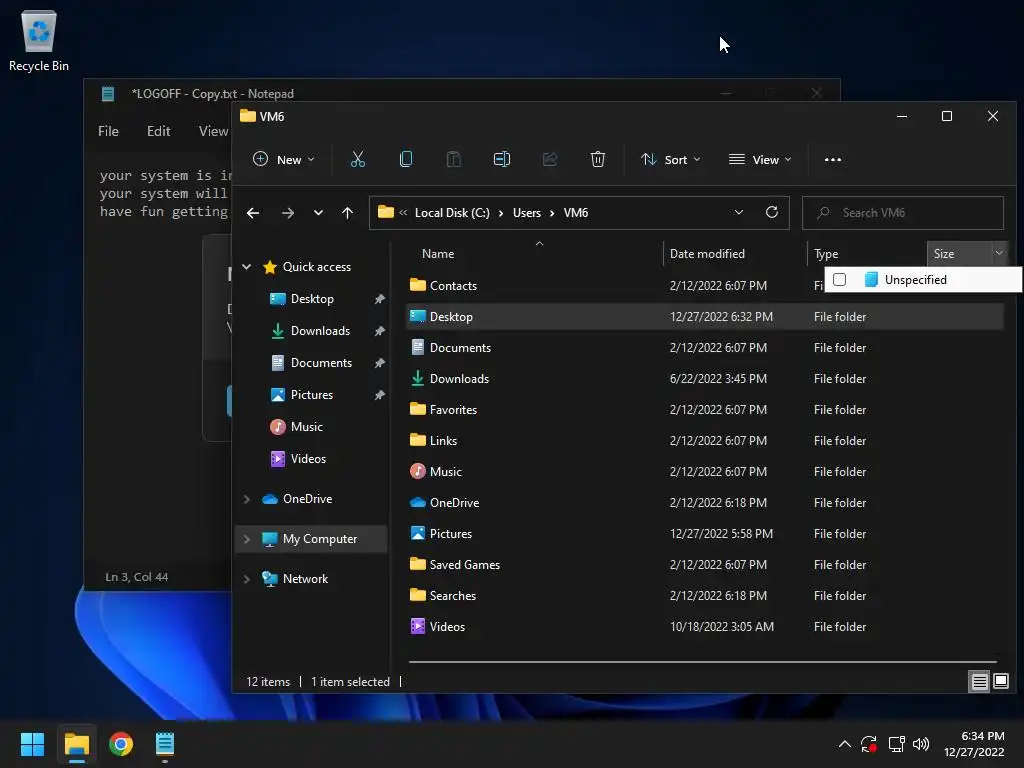Open the Recycle Bin desktop icon
The image size is (1024, 768).
pos(39,40)
